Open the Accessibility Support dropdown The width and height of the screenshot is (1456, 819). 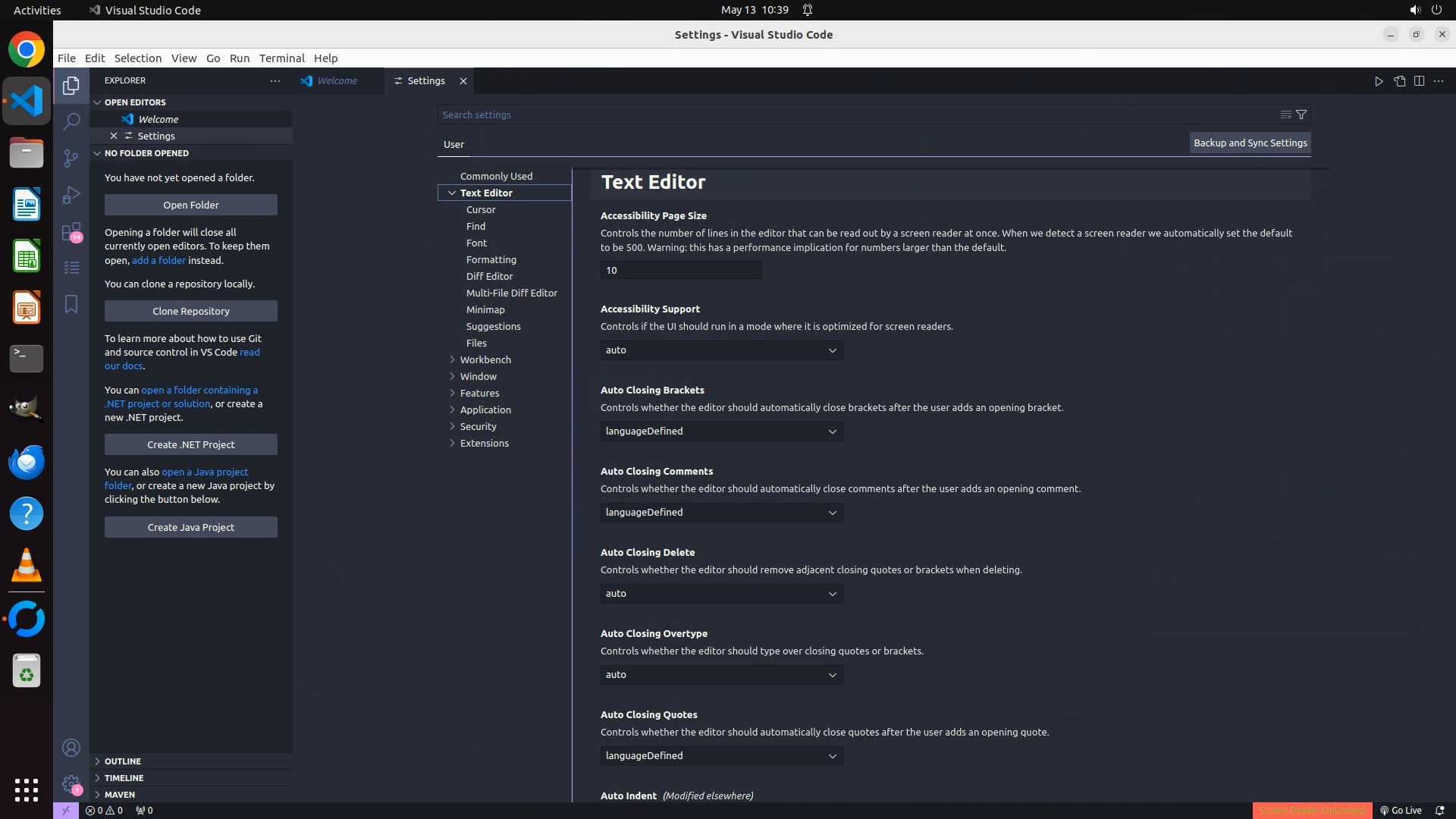[721, 350]
